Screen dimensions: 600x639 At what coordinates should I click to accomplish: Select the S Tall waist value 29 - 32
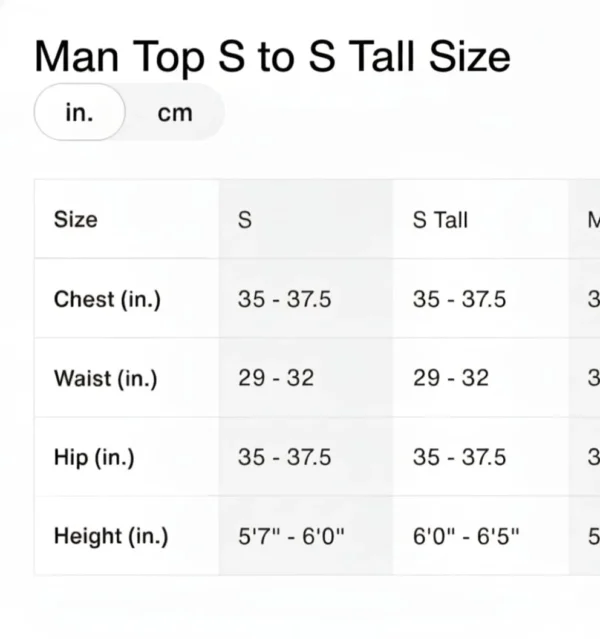pyautogui.click(x=450, y=379)
